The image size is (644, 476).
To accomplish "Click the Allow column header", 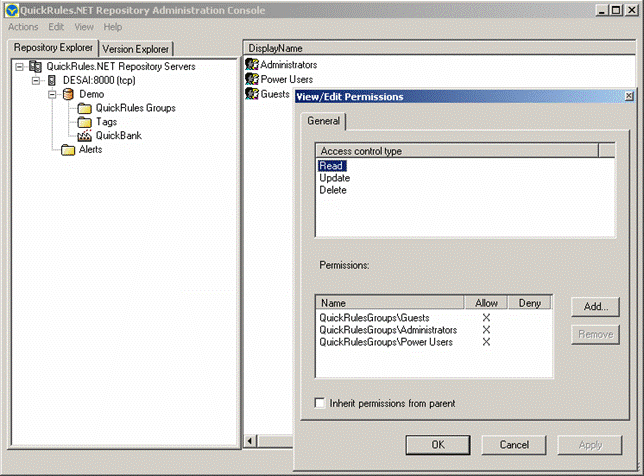I will pyautogui.click(x=486, y=303).
